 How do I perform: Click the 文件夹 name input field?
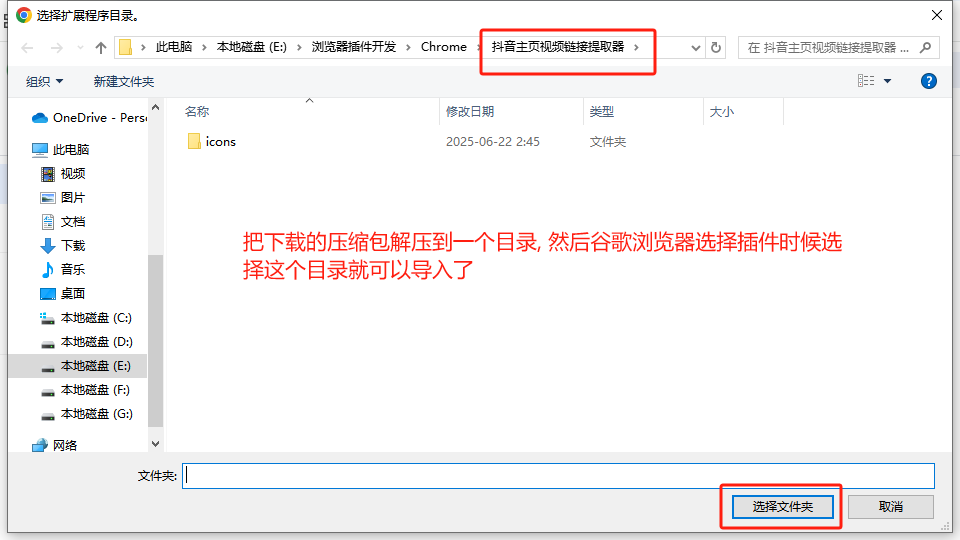(559, 476)
